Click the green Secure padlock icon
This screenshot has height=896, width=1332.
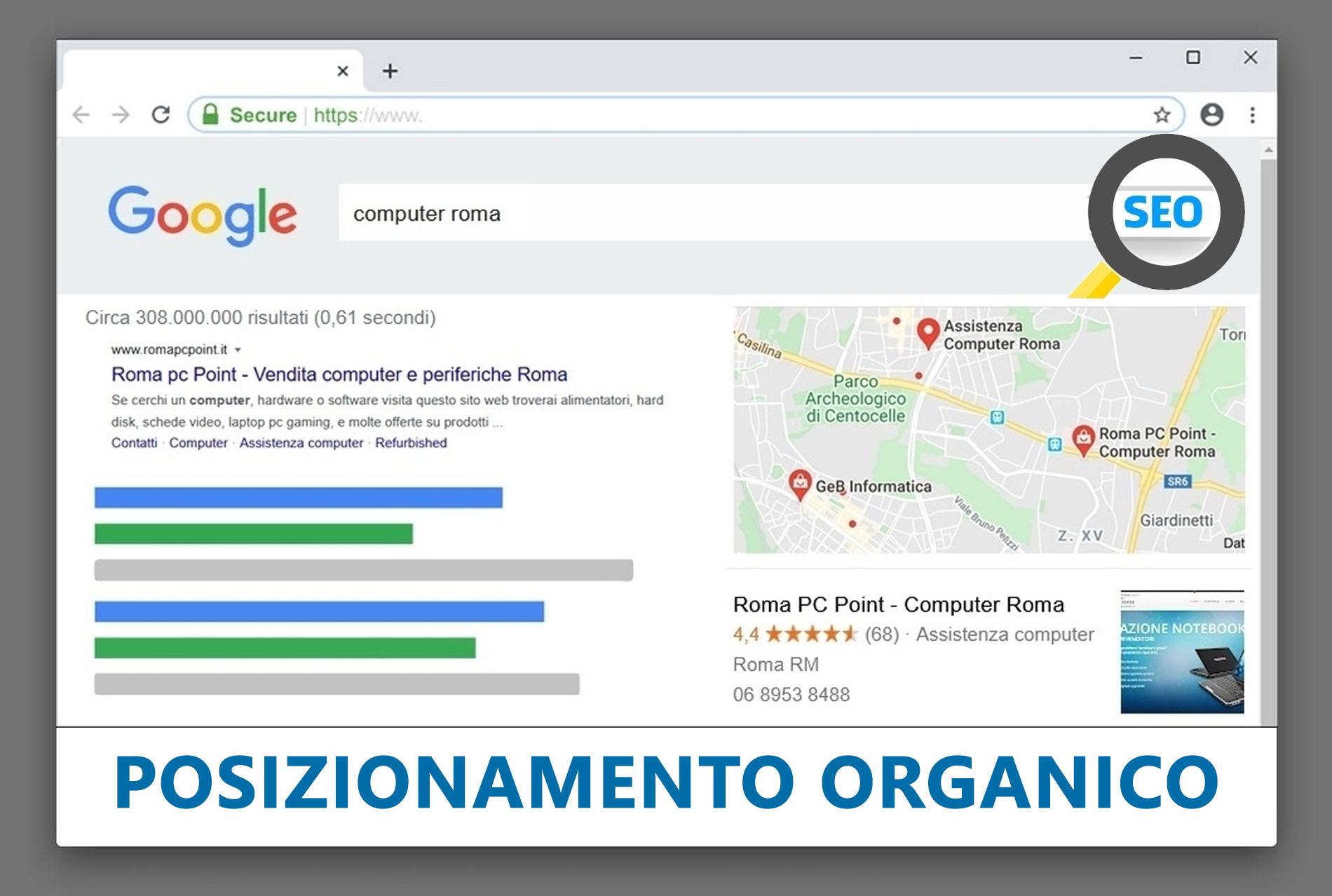pos(210,114)
